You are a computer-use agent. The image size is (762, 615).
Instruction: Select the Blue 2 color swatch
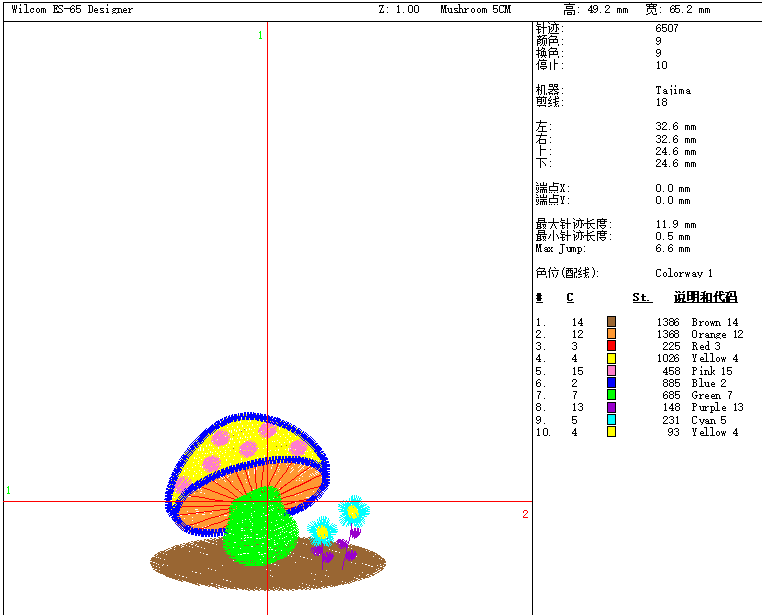click(611, 383)
